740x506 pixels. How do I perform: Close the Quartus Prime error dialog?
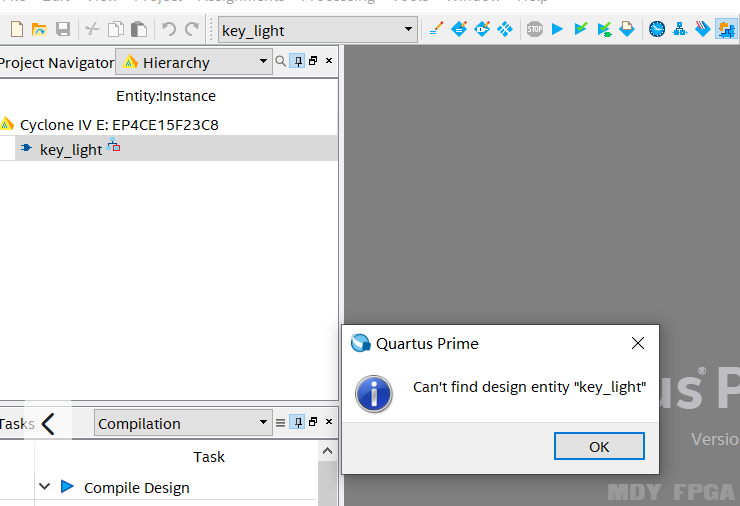(x=638, y=343)
